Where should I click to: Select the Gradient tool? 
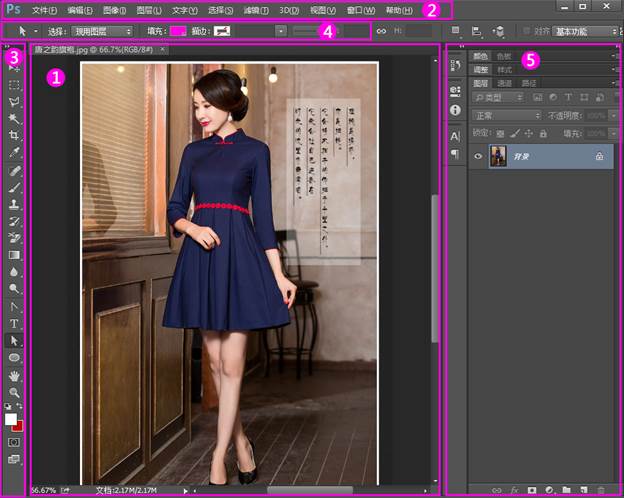pyautogui.click(x=14, y=255)
